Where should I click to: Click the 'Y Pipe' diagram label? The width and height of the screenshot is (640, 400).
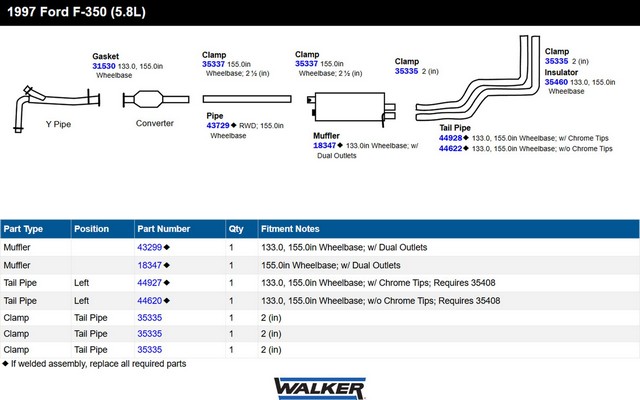[x=58, y=124]
